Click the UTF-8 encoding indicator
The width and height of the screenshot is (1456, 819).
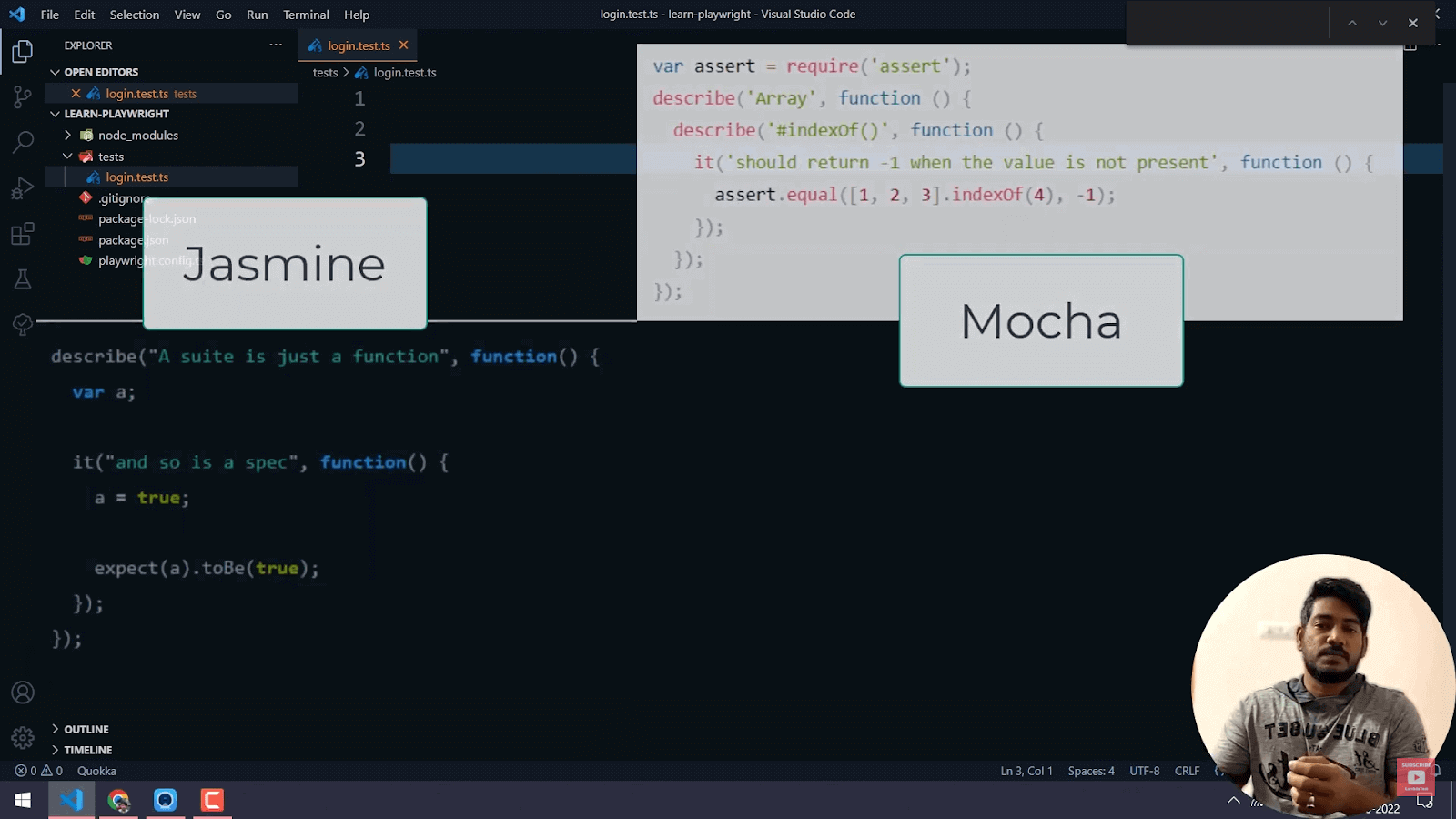coord(1144,771)
